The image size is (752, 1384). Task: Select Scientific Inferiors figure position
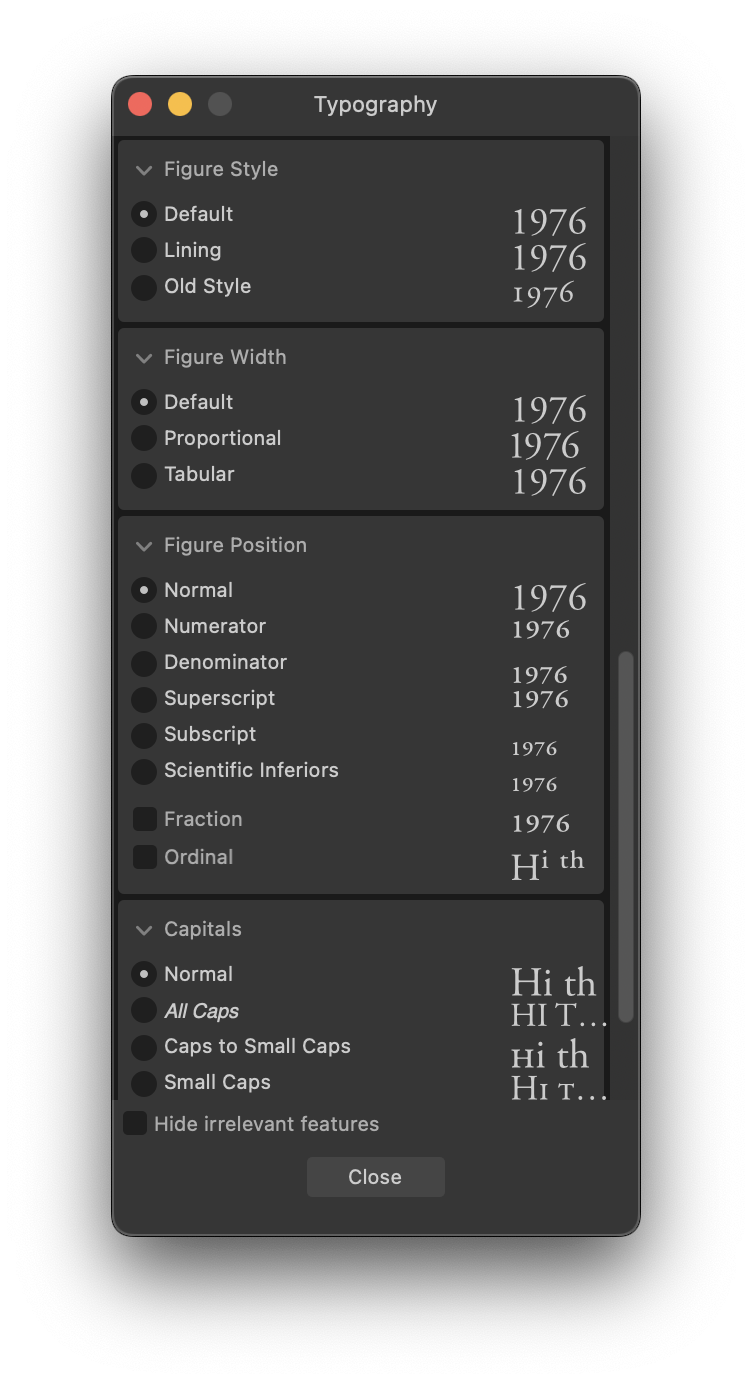tap(143, 771)
